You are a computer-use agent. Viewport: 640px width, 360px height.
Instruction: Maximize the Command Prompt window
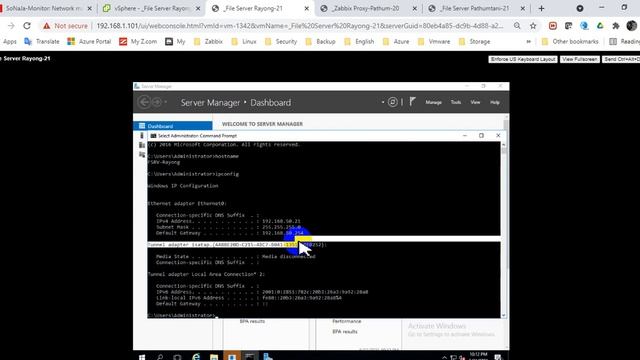481,136
